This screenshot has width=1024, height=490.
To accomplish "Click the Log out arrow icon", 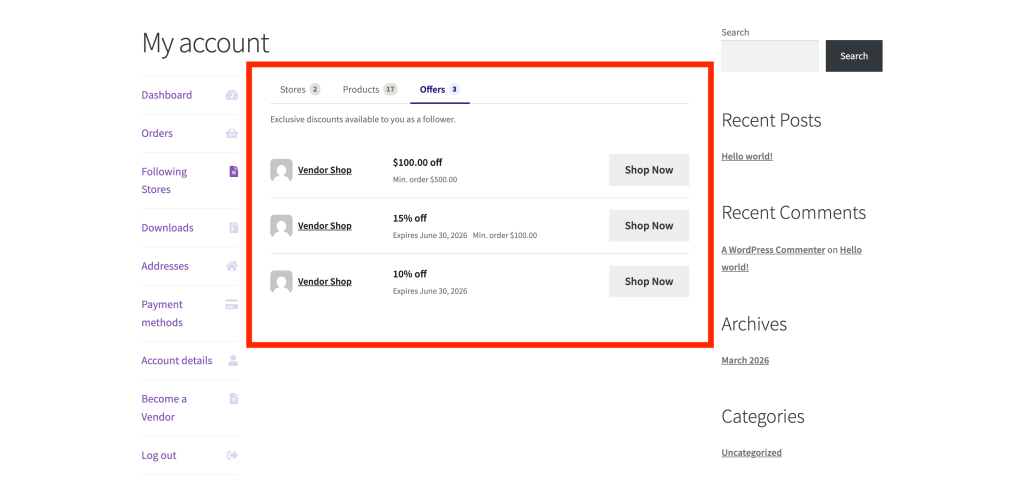I will (x=232, y=455).
